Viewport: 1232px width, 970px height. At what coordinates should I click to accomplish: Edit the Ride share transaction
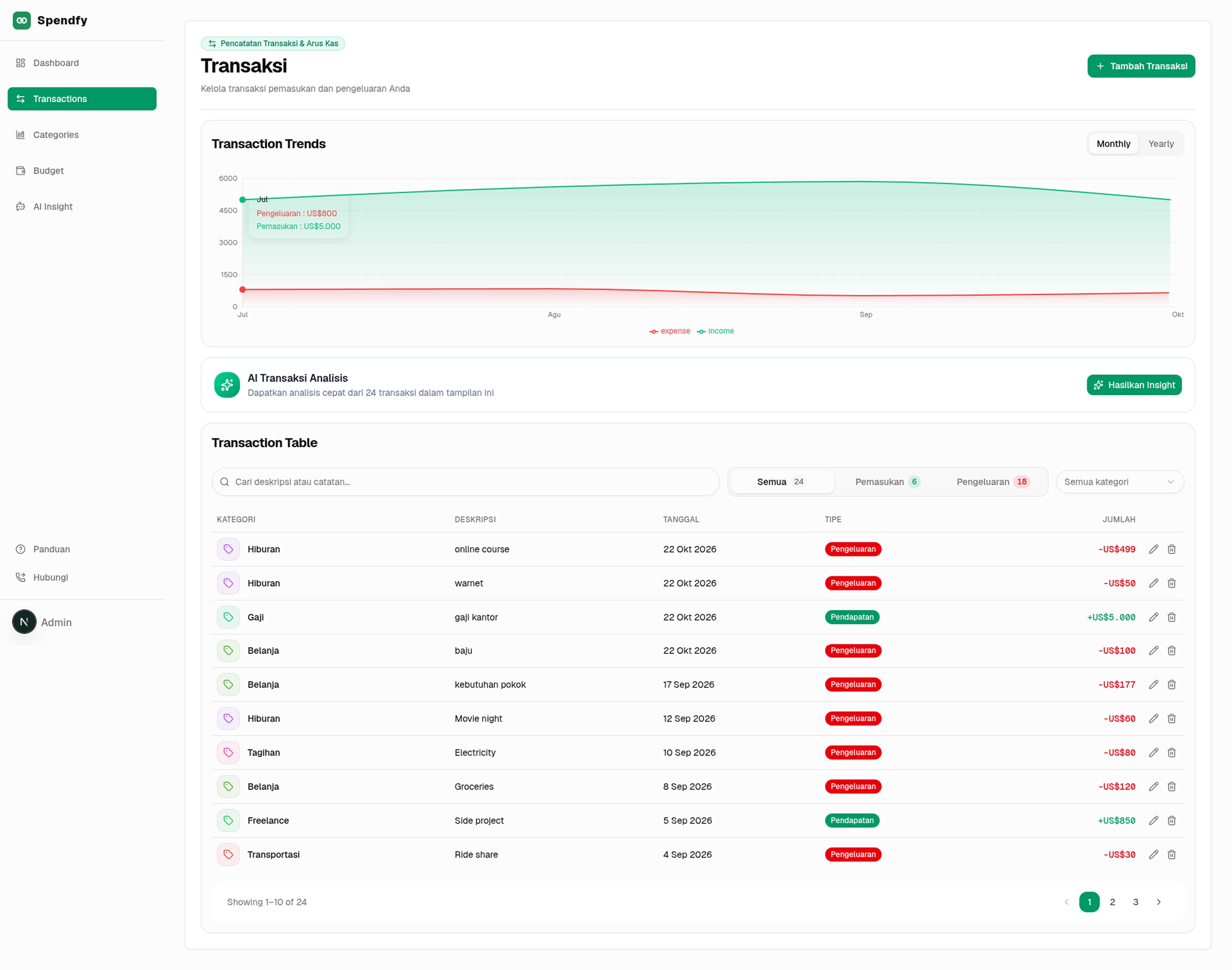point(1153,855)
